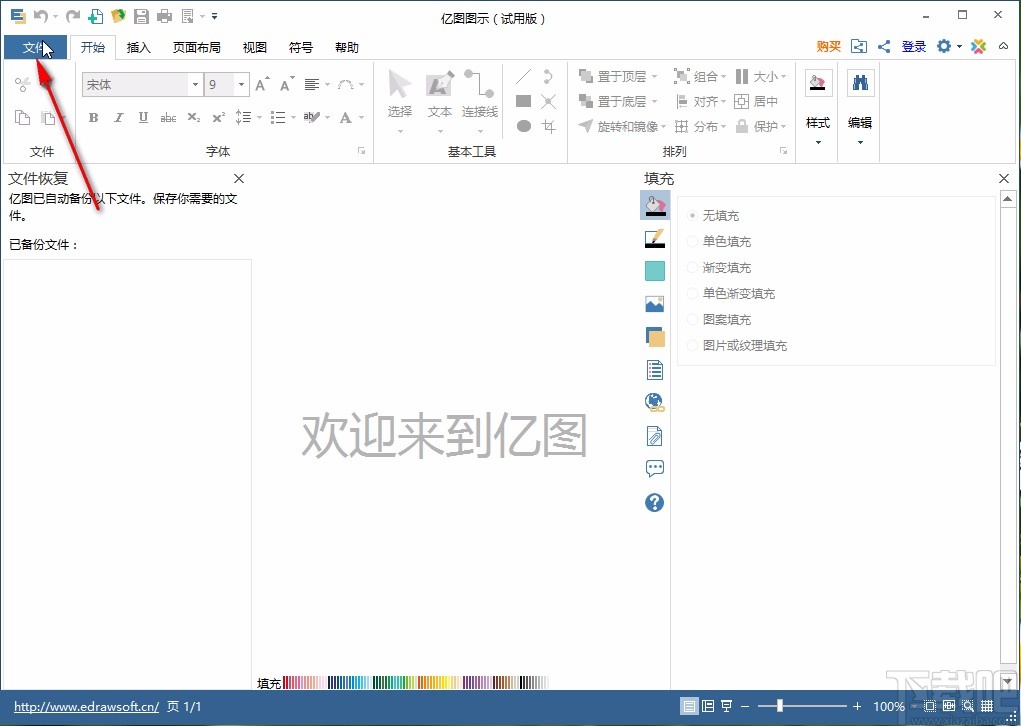Select the 单色渐变填充 radio option
Image resolution: width=1021 pixels, height=726 pixels.
click(693, 294)
